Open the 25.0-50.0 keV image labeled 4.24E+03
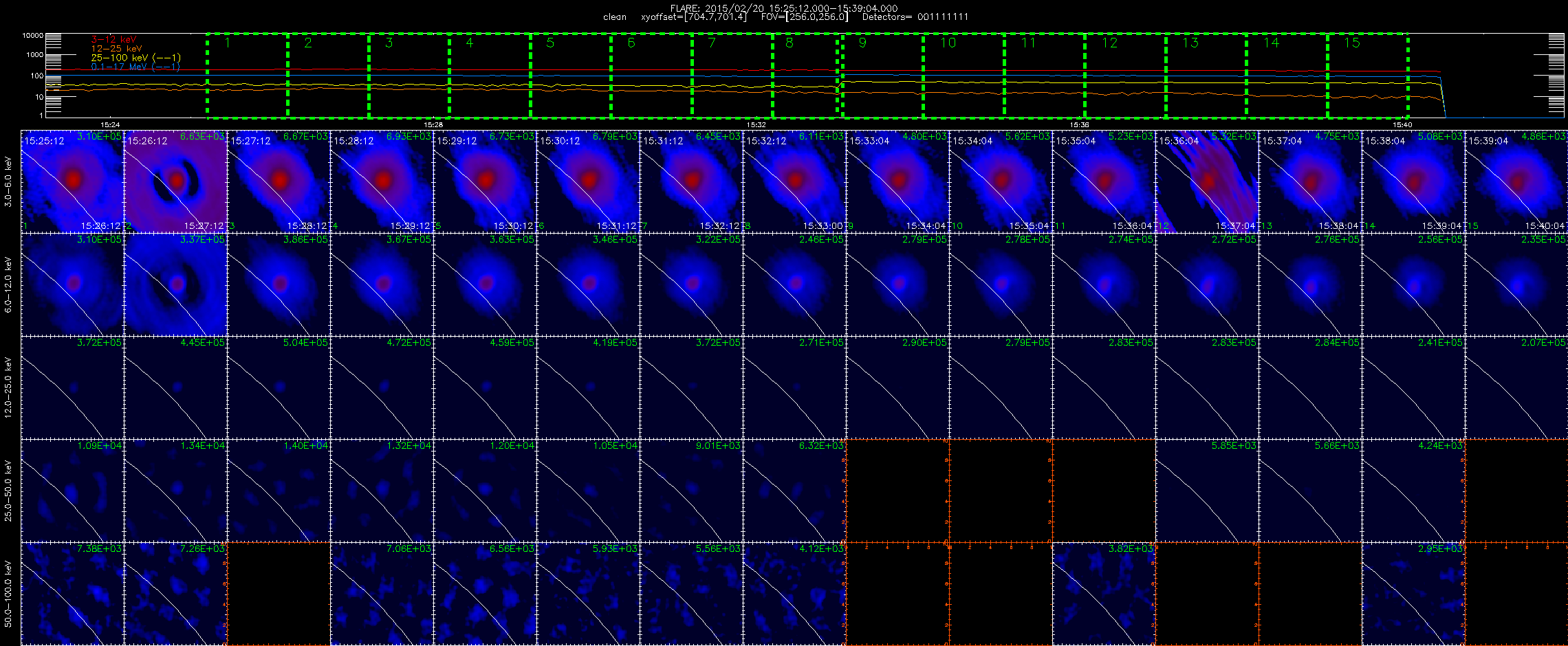The height and width of the screenshot is (646, 1568). 1413,491
